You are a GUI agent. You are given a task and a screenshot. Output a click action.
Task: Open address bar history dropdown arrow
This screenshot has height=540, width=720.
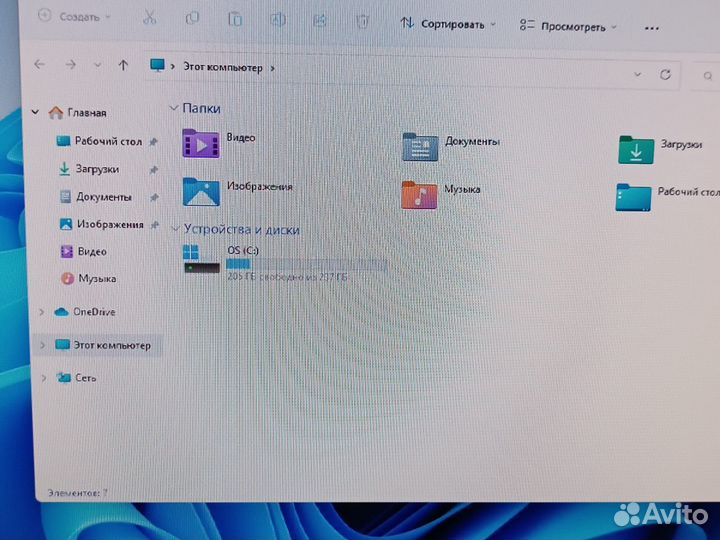[x=637, y=74]
